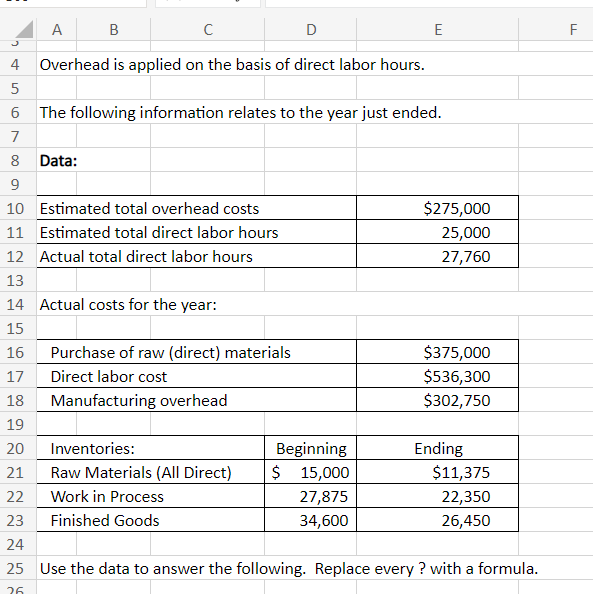Select column A header

coord(56,29)
